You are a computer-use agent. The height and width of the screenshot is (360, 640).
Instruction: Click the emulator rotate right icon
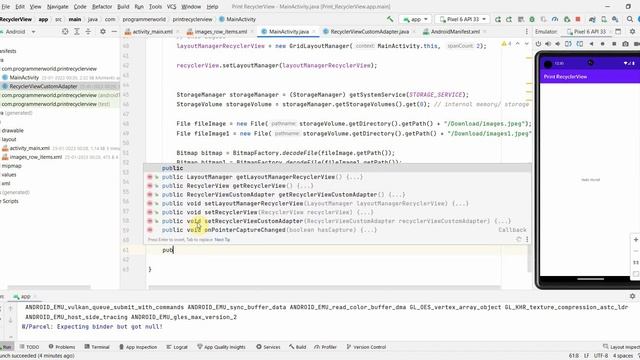[x=580, y=44]
